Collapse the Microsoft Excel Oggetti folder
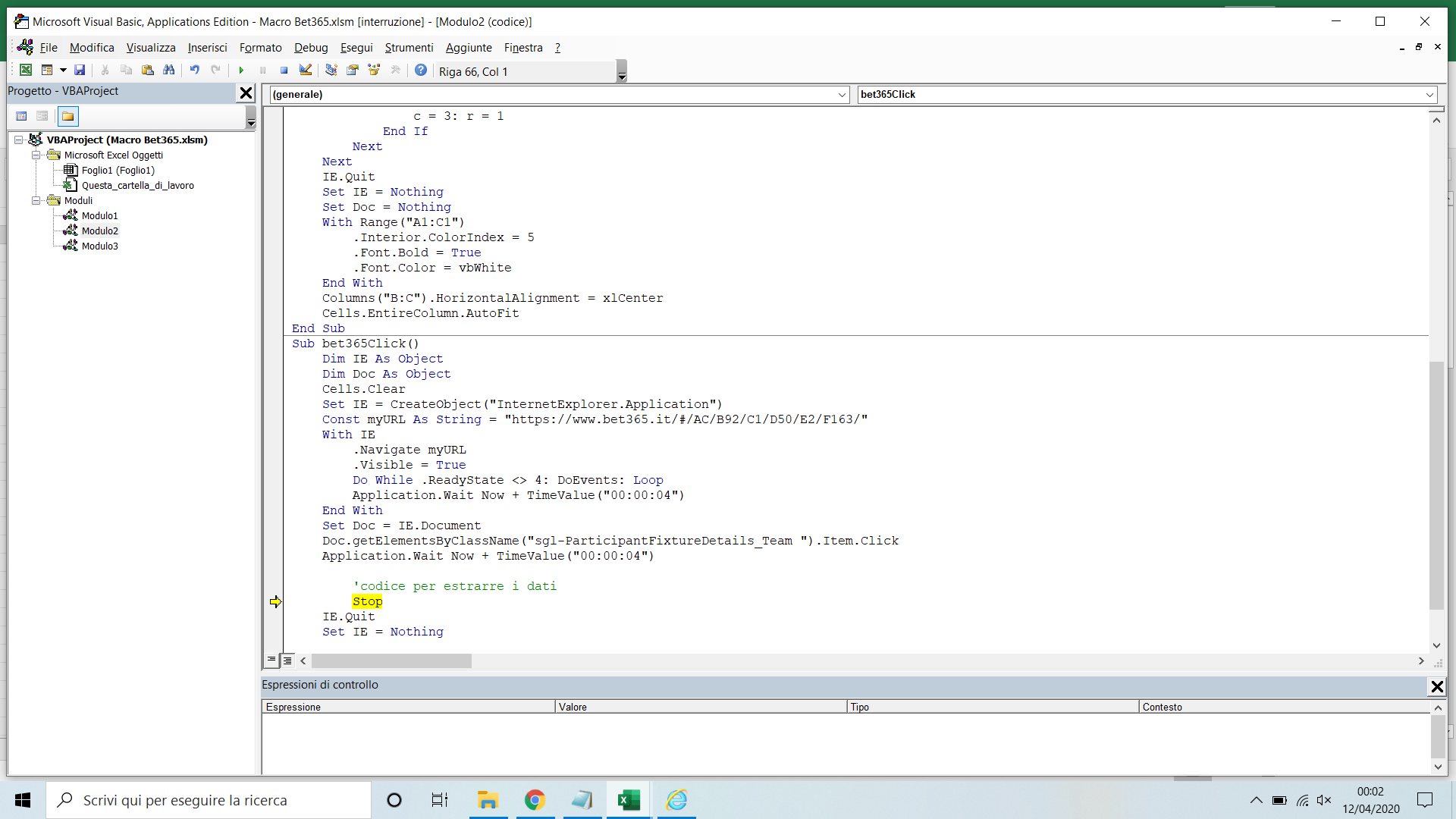This screenshot has width=1456, height=819. pyautogui.click(x=36, y=155)
